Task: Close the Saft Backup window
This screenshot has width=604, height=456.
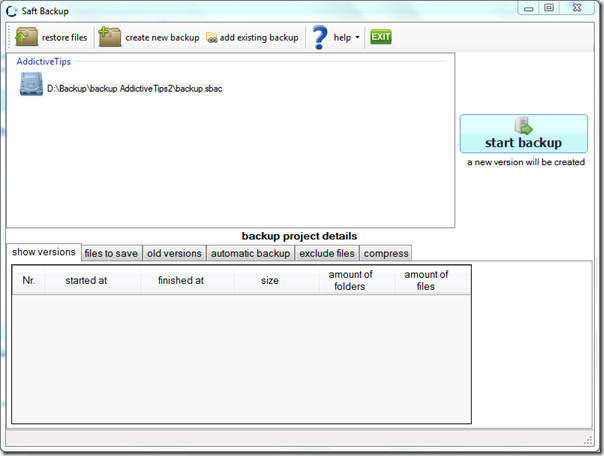Action: click(x=577, y=8)
